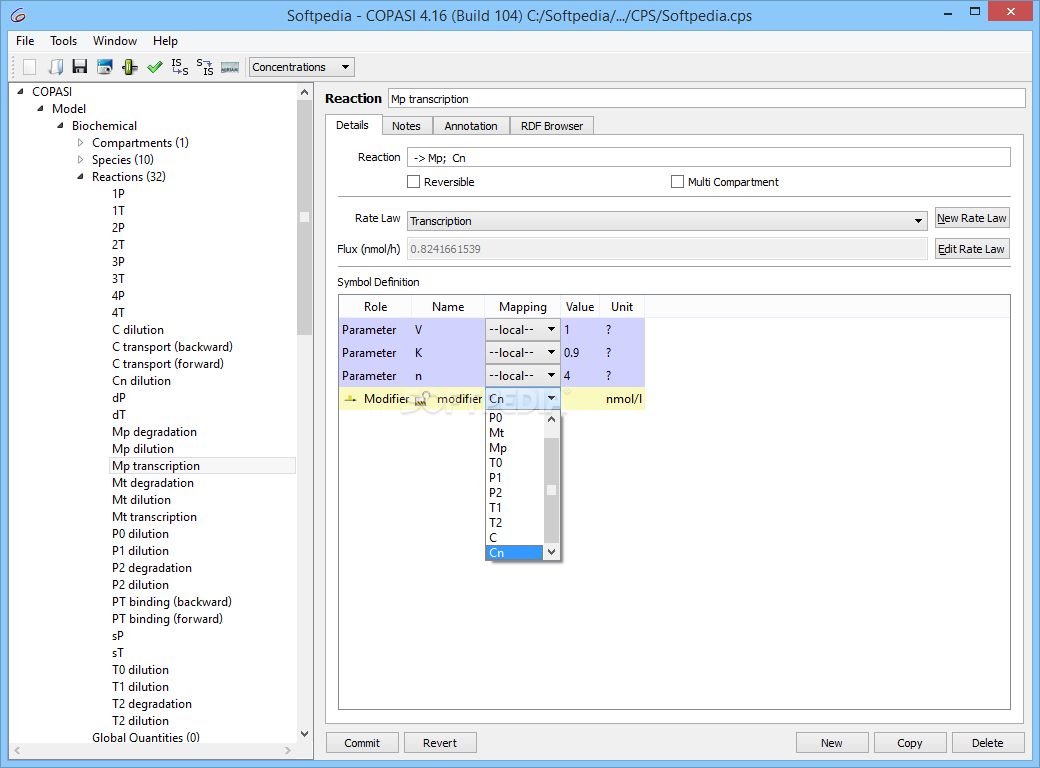Image resolution: width=1040 pixels, height=768 pixels.
Task: Click the Reaction name field 'Mp transcription'
Action: pyautogui.click(x=706, y=99)
